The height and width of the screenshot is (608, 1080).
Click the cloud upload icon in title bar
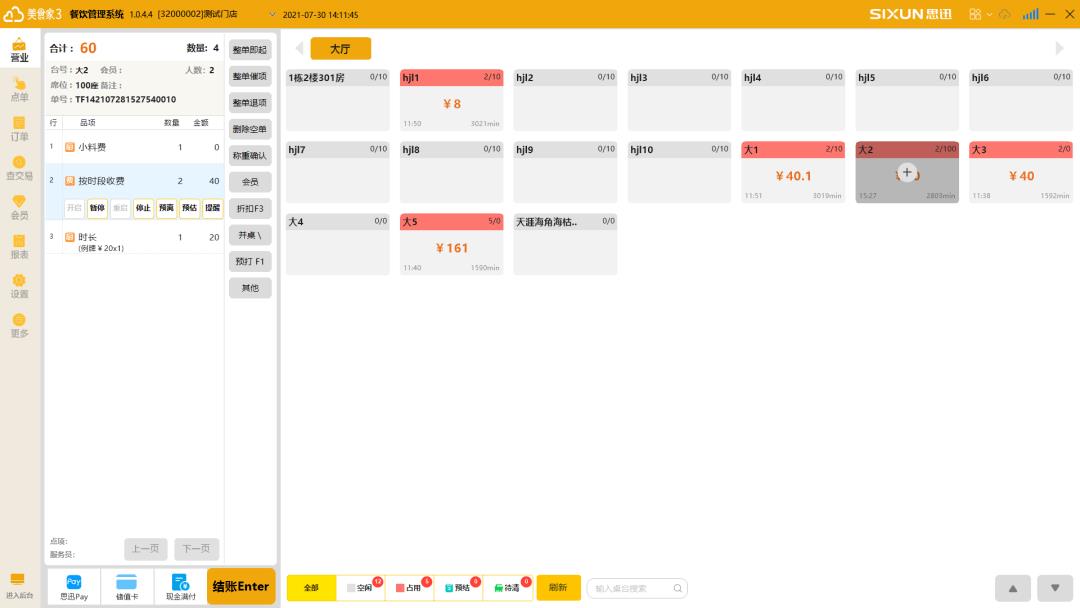[x=1005, y=14]
